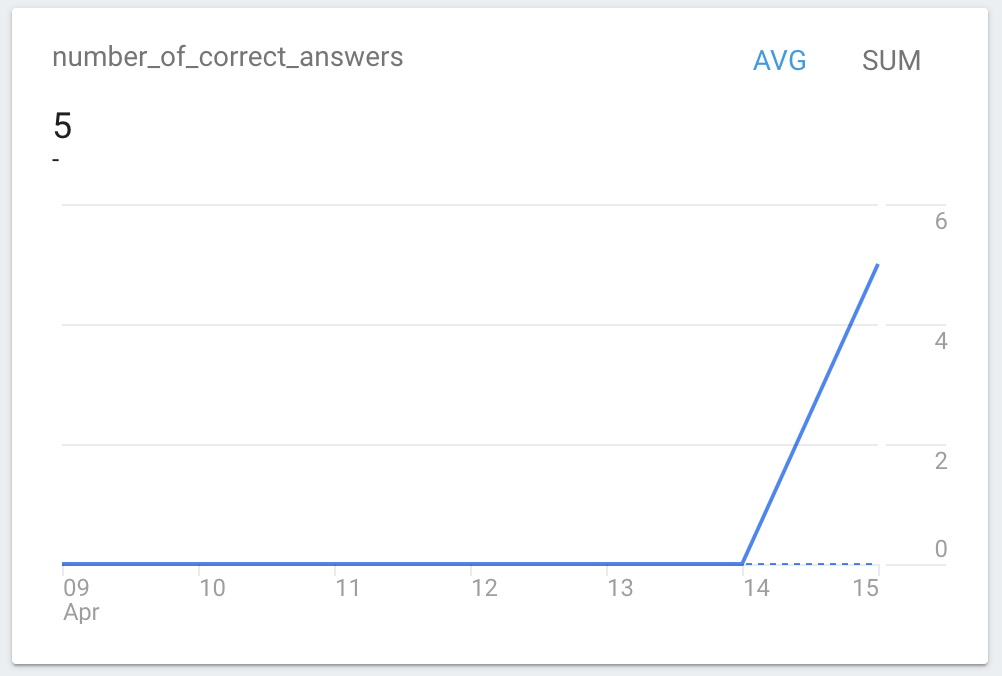The height and width of the screenshot is (676, 1002).
Task: Select the 11 date label on x-axis
Action: coord(347,588)
